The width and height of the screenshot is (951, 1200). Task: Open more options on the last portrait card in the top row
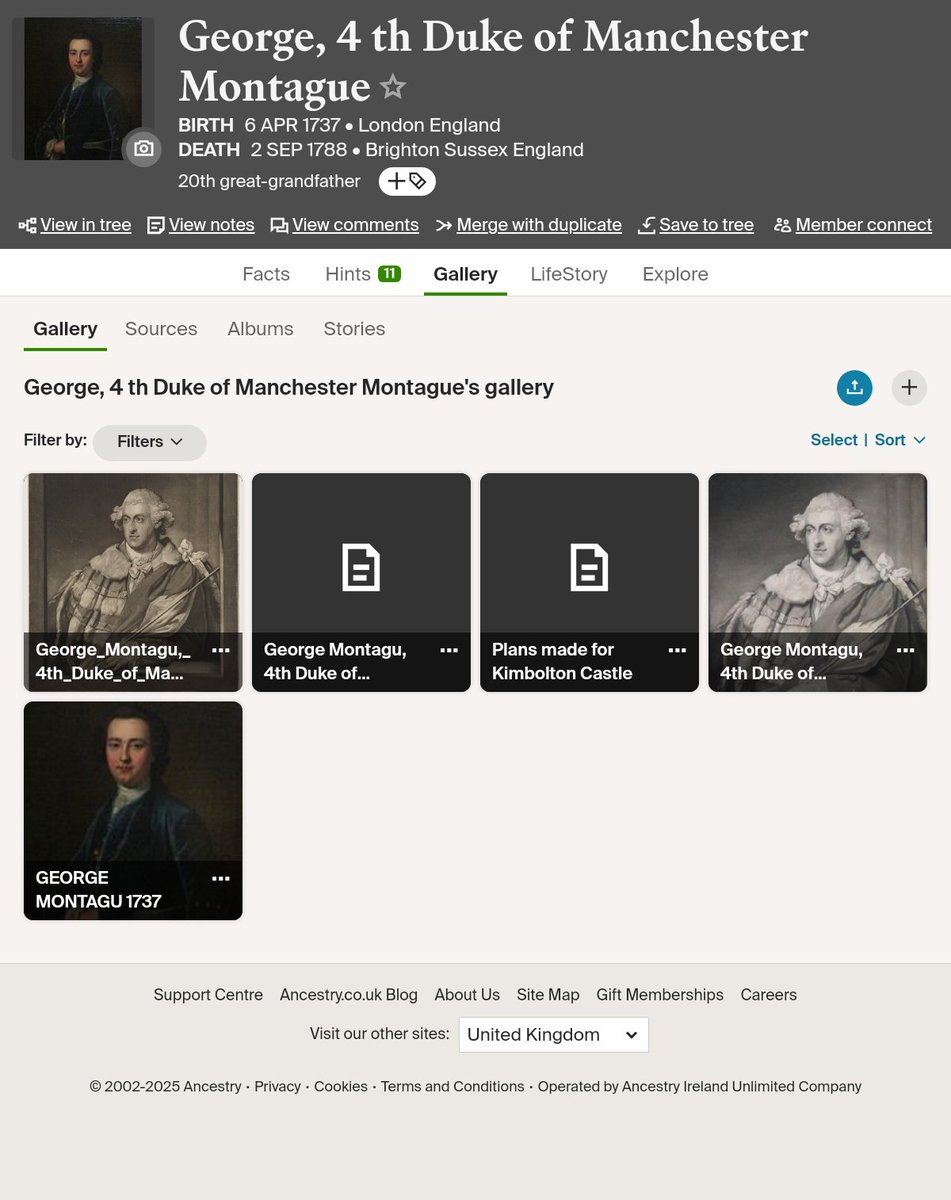(x=905, y=650)
